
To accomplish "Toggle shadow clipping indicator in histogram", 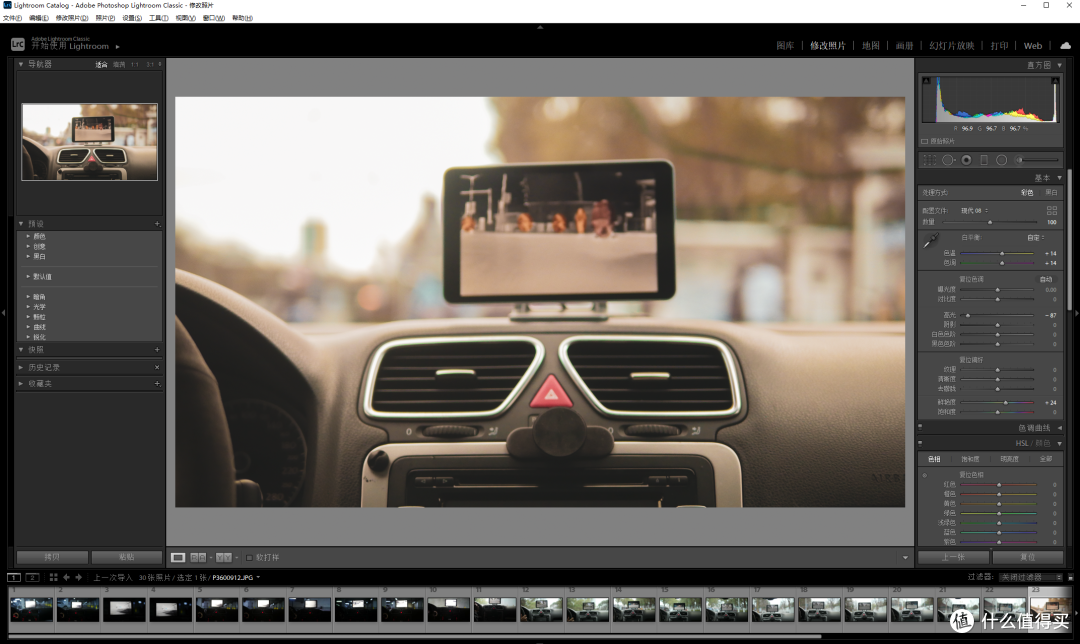I will tap(926, 81).
